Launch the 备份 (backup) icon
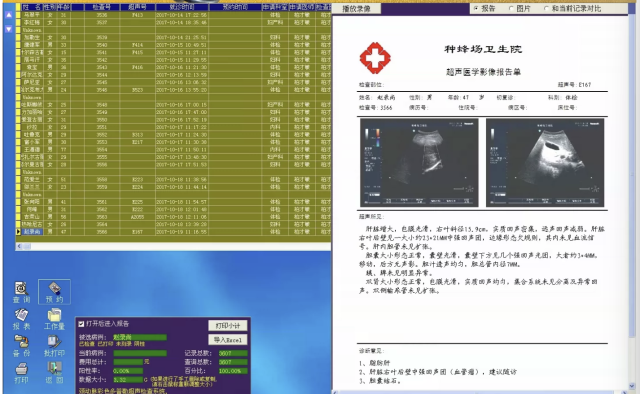This screenshot has height=394, width=640. click(x=21, y=346)
